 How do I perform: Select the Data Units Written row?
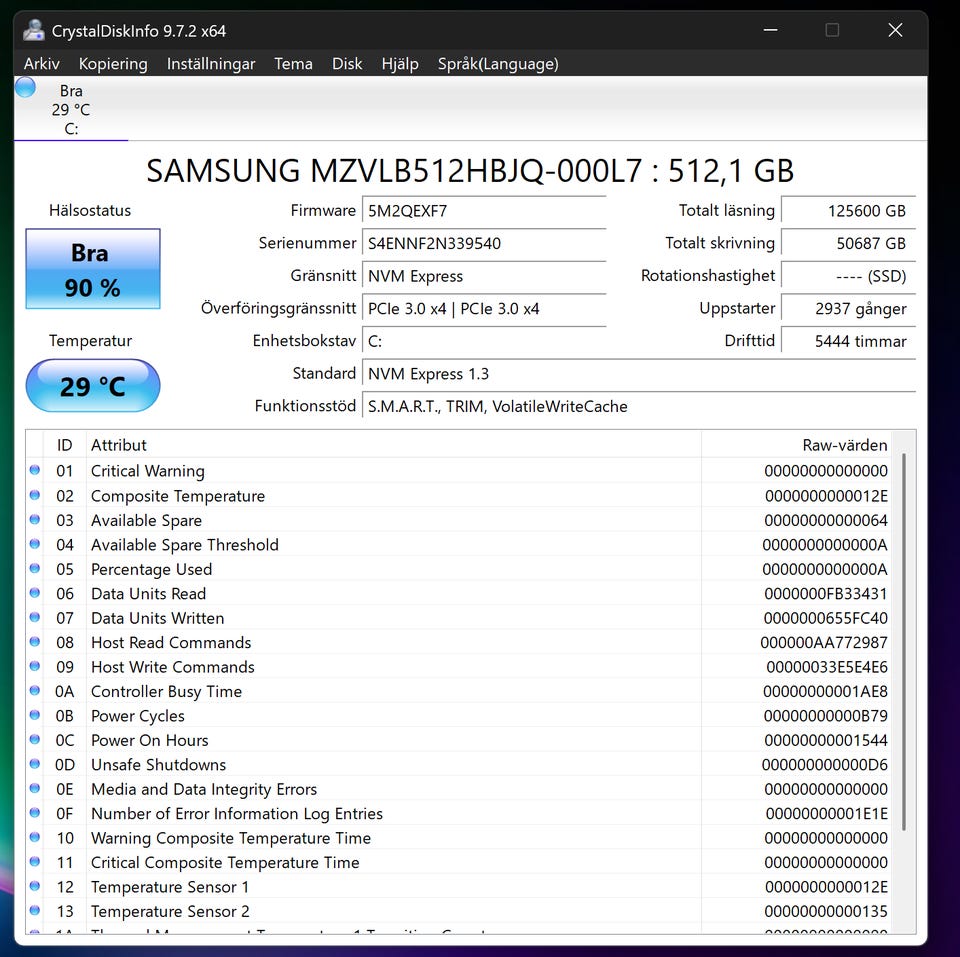[x=400, y=618]
